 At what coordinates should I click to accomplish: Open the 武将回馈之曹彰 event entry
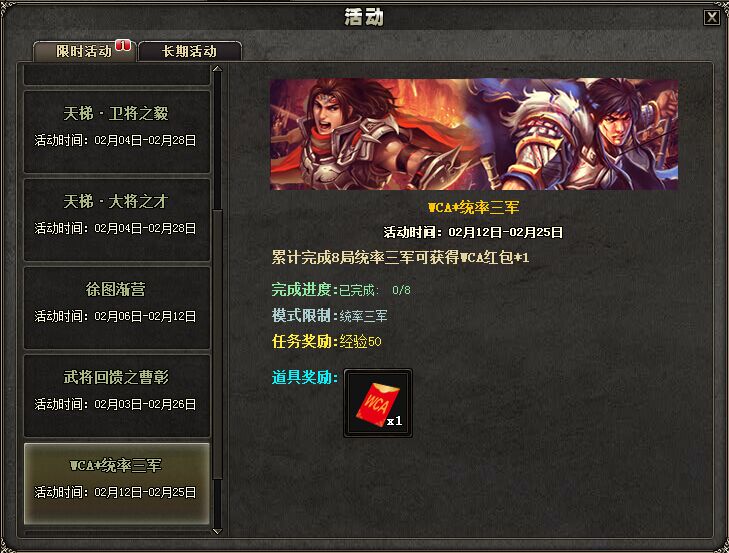117,395
